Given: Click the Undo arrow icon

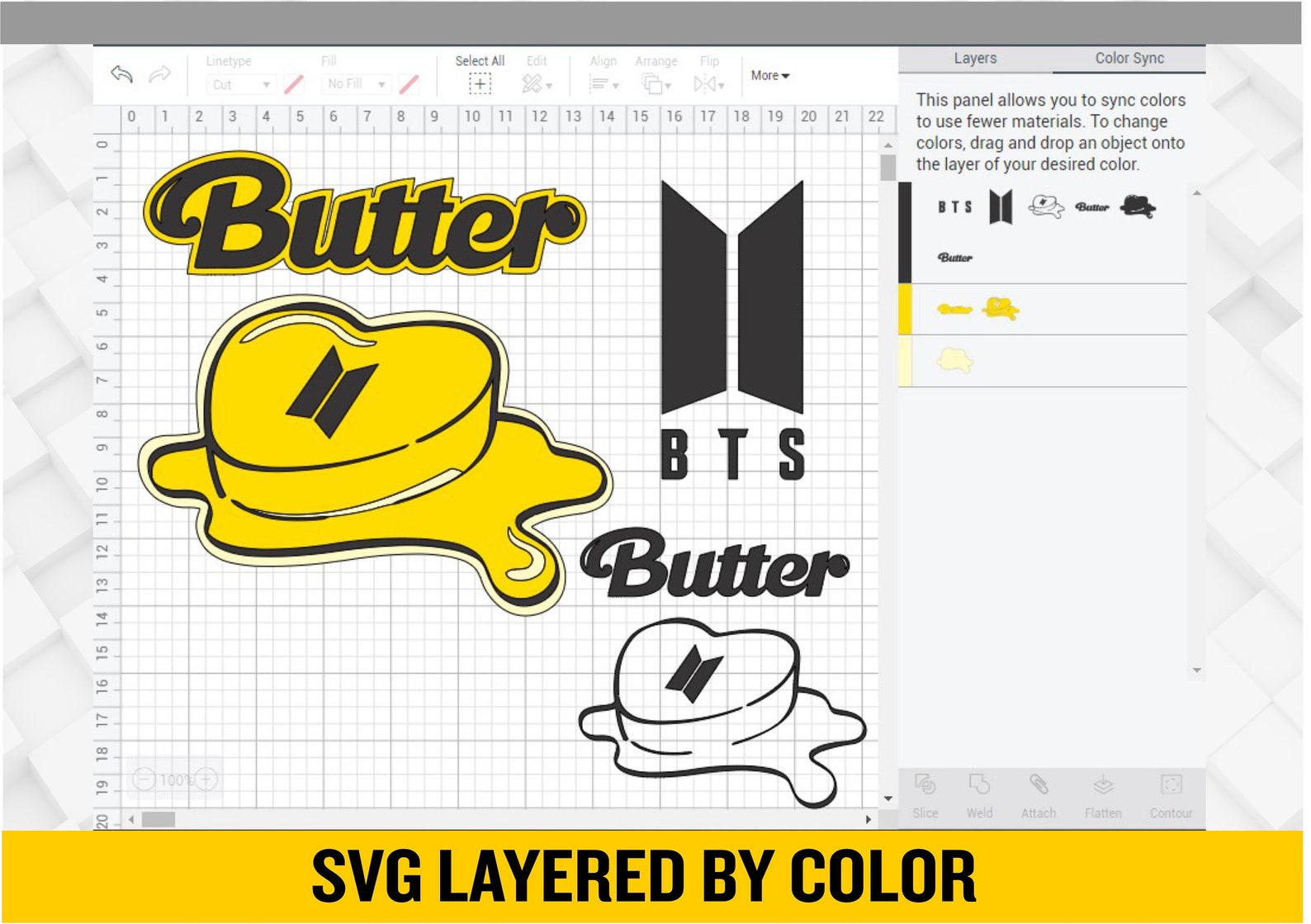Looking at the screenshot, I should pyautogui.click(x=121, y=74).
